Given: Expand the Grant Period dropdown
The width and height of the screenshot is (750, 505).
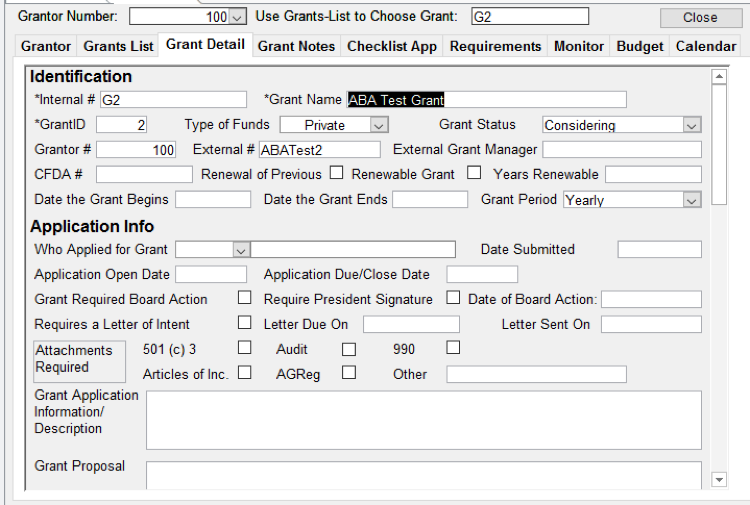Looking at the screenshot, I should (x=691, y=200).
